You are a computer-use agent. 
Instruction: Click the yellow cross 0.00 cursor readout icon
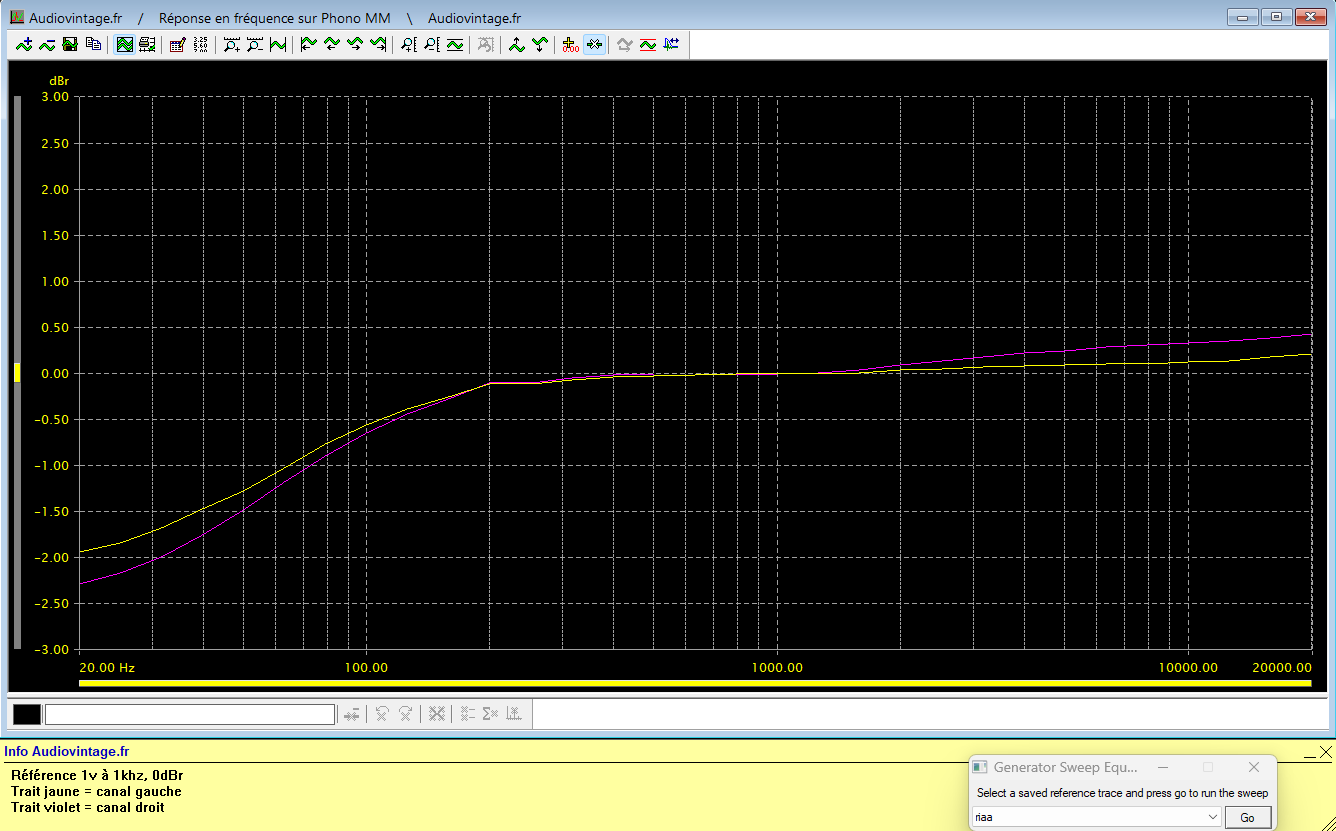(x=571, y=44)
